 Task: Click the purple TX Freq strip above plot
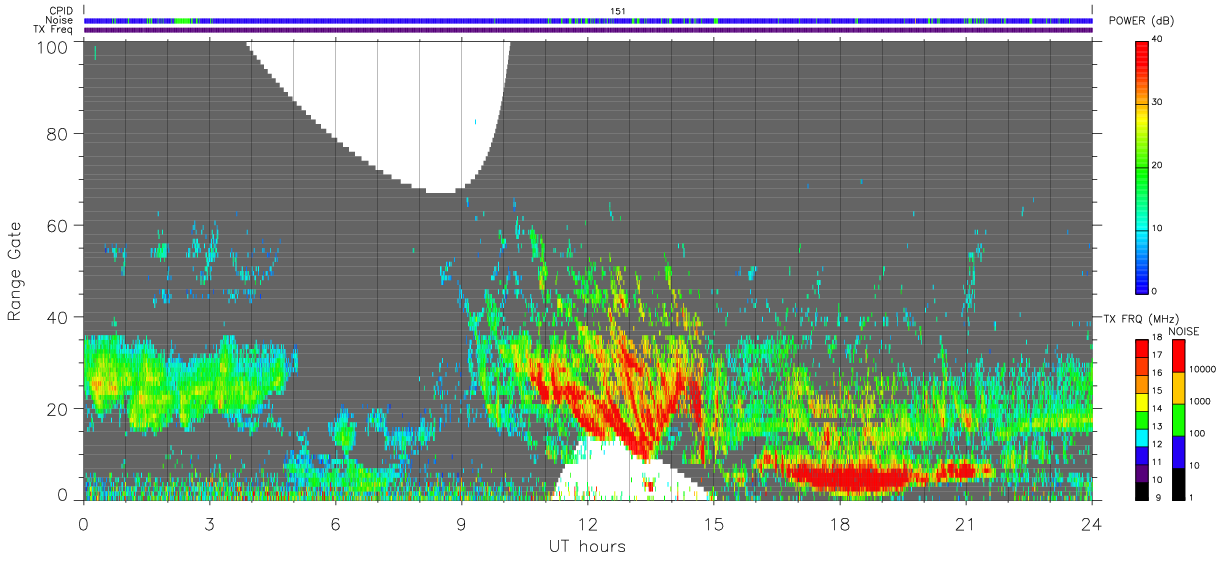(588, 30)
